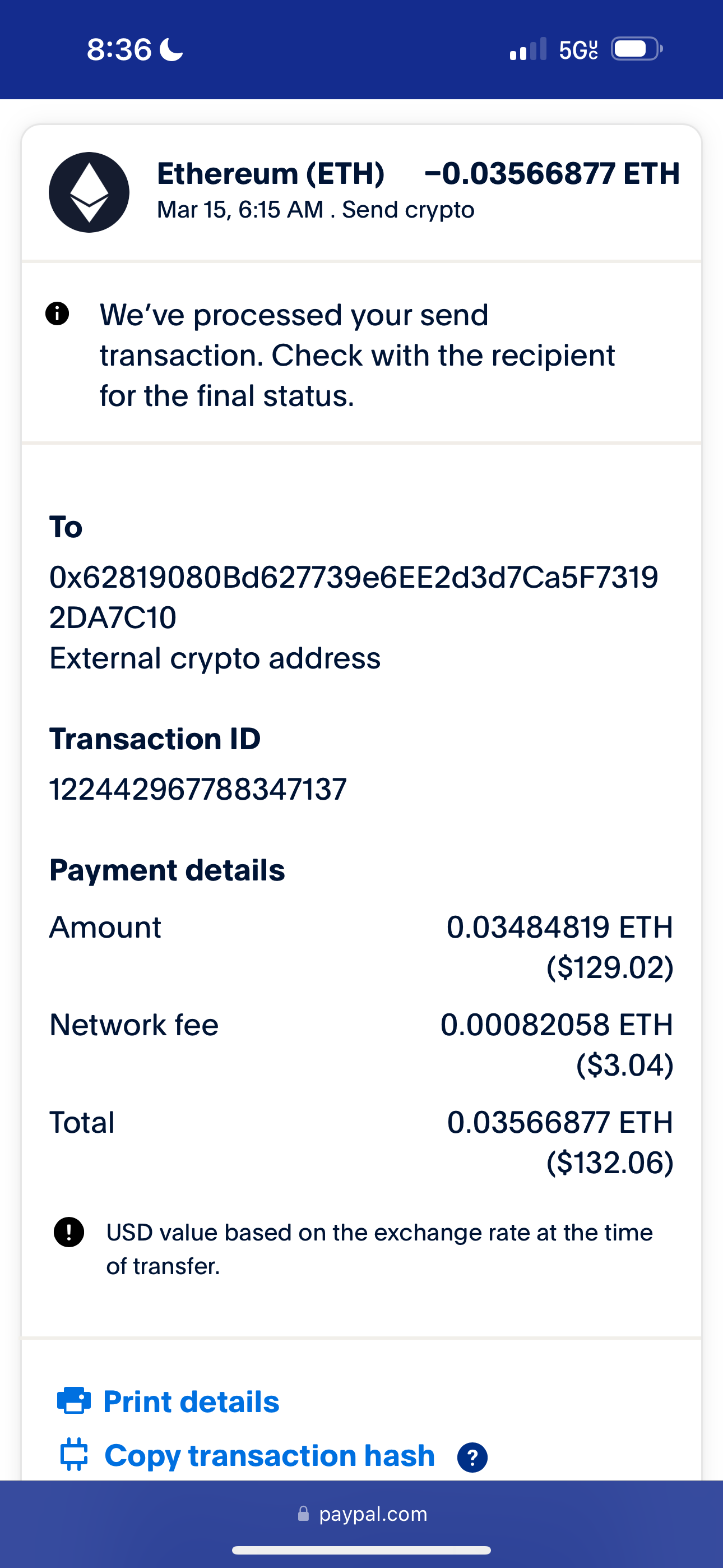Tap the moon focus mode icon
The width and height of the screenshot is (723, 1568).
click(x=172, y=49)
